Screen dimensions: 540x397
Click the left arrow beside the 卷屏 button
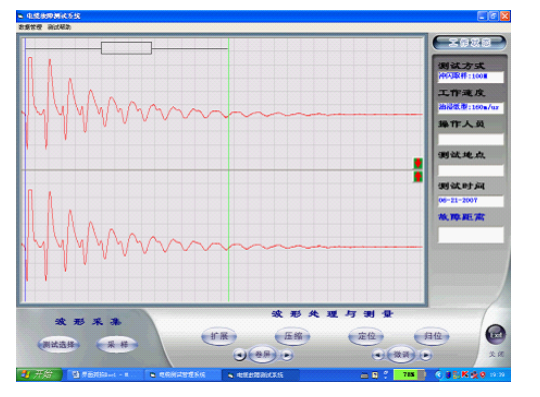(x=240, y=355)
